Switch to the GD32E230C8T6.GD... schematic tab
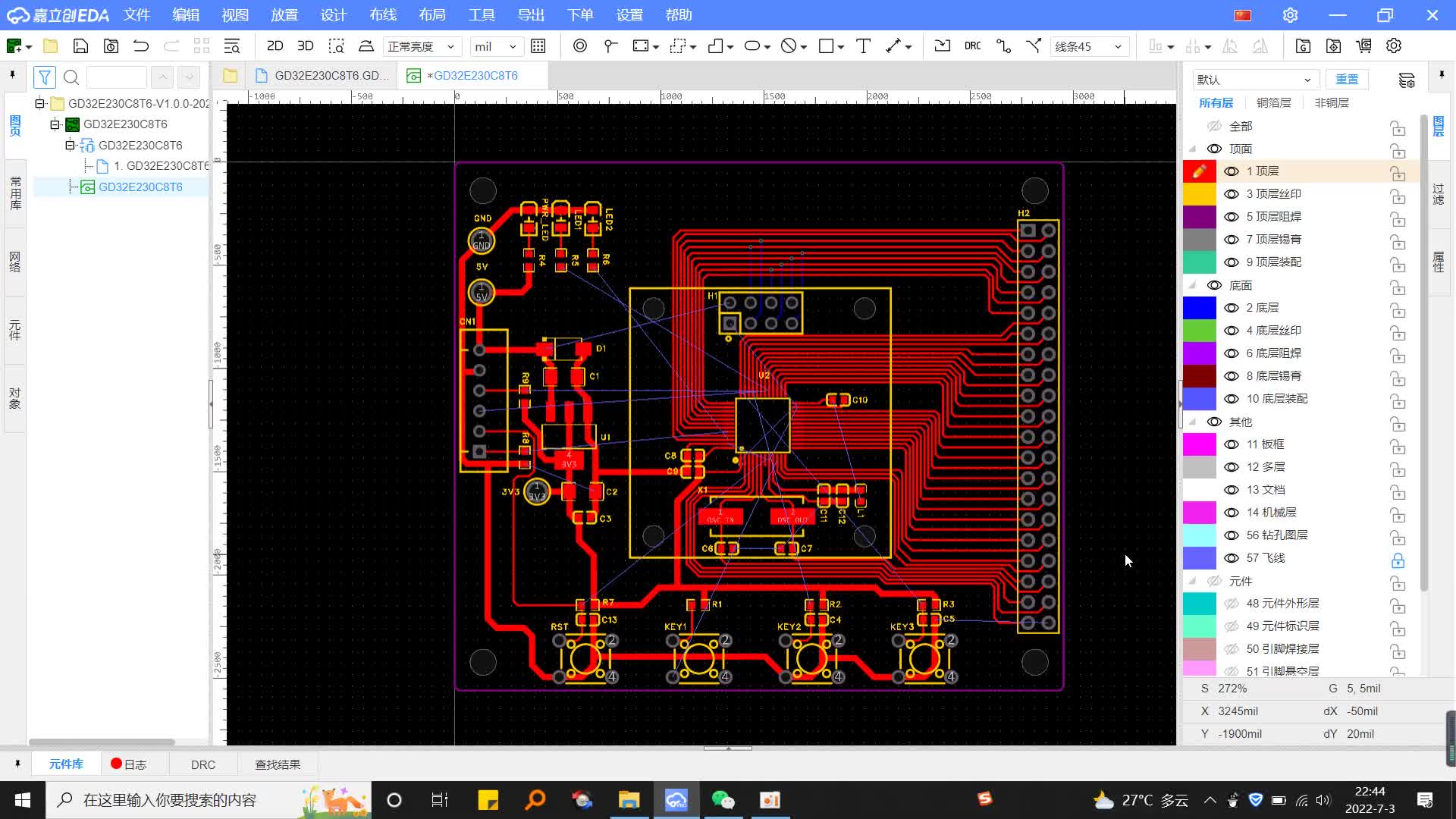 [323, 76]
